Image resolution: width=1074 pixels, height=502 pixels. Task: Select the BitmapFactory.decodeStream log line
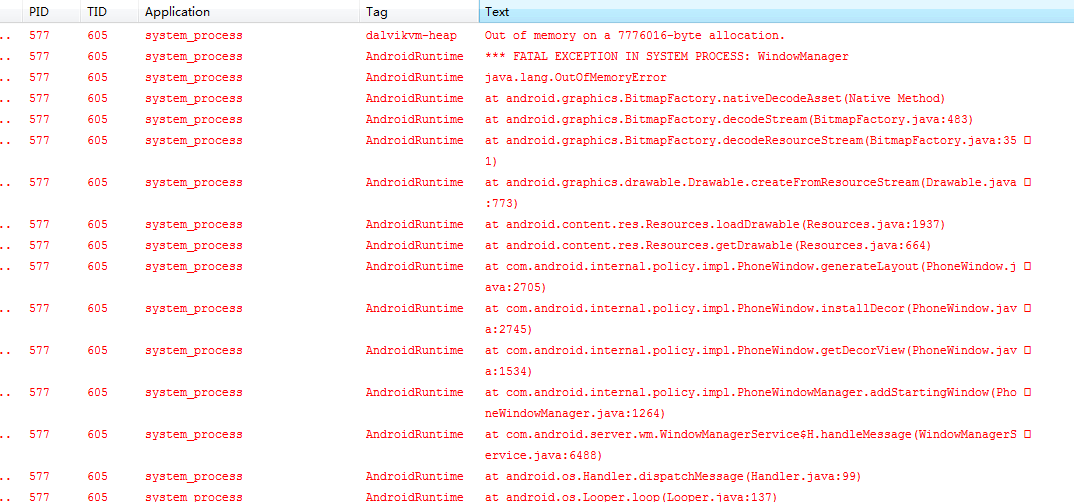[x=729, y=119]
